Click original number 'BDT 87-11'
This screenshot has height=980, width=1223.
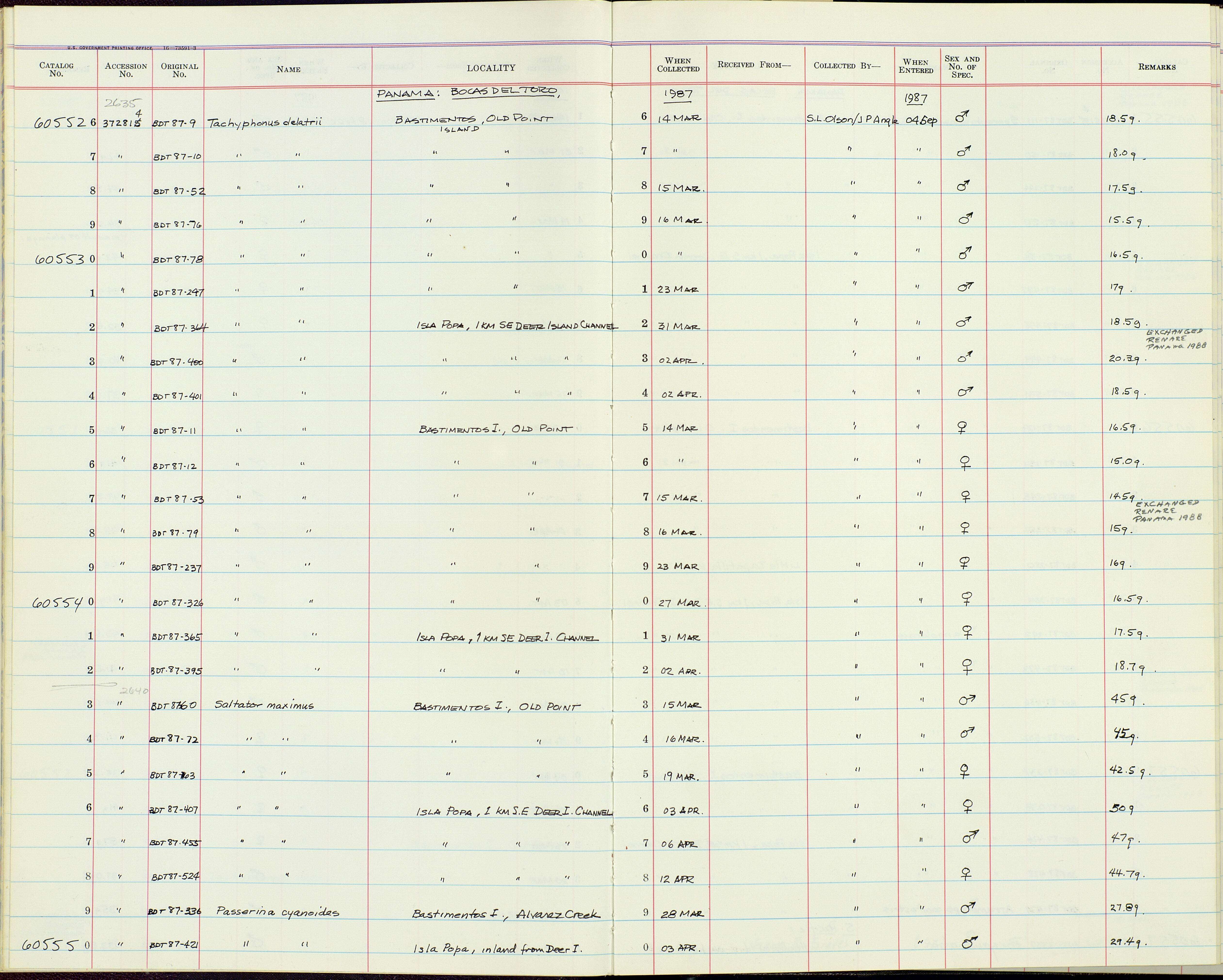175,431
